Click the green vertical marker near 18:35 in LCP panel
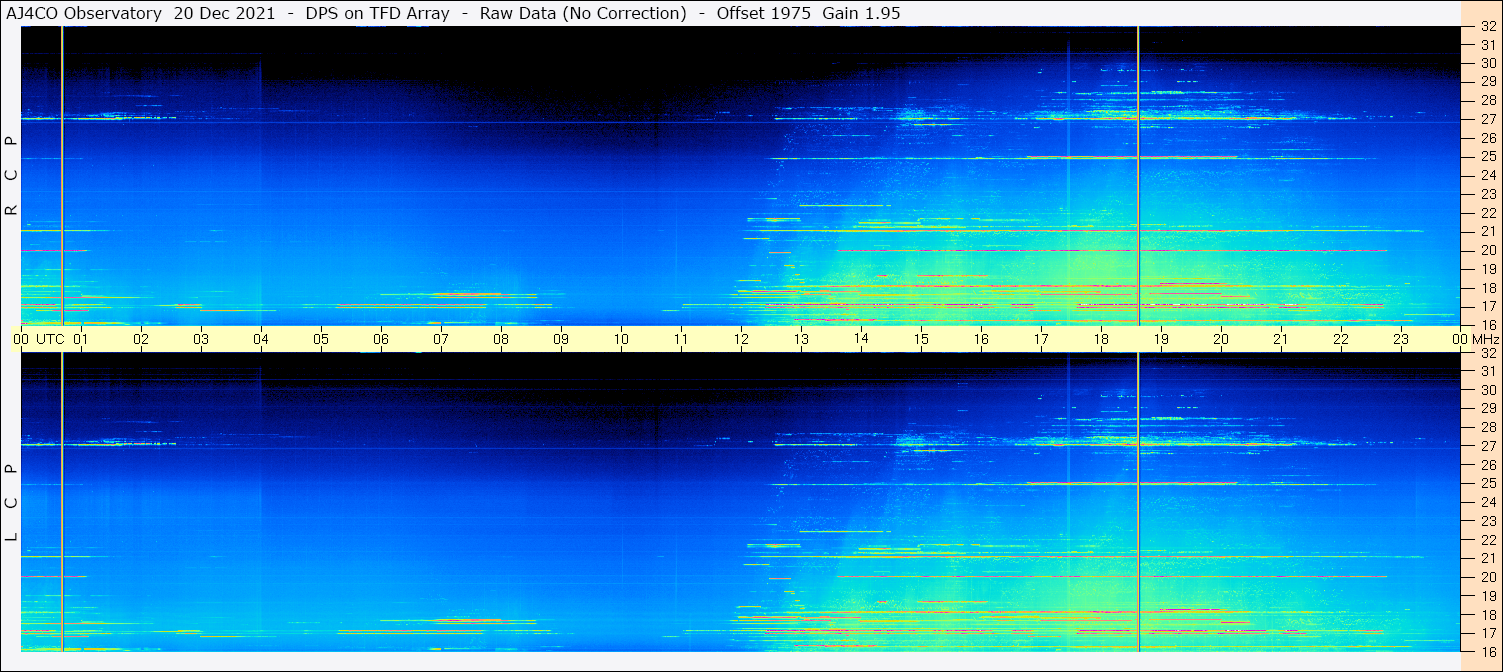This screenshot has height=672, width=1503. click(x=1138, y=502)
